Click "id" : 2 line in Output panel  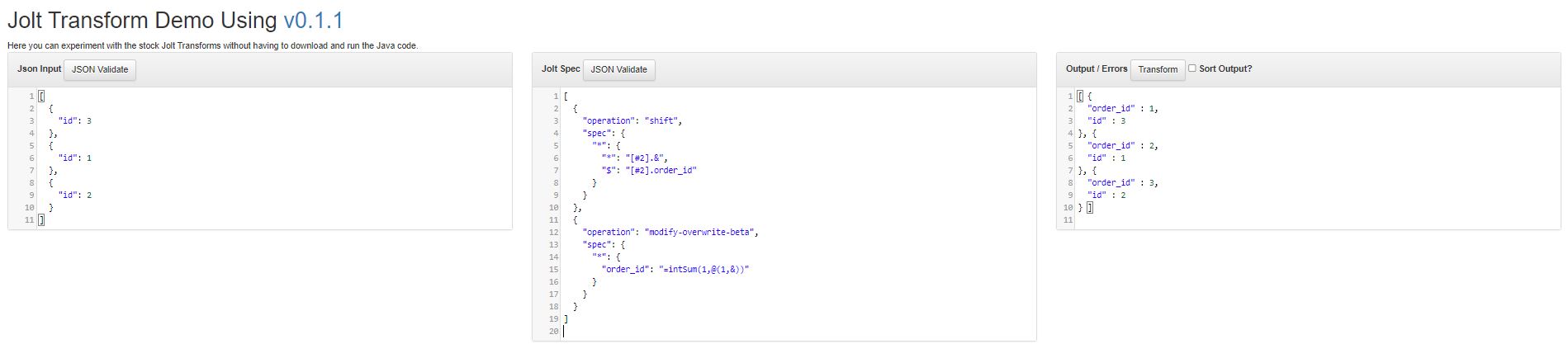tap(1106, 195)
